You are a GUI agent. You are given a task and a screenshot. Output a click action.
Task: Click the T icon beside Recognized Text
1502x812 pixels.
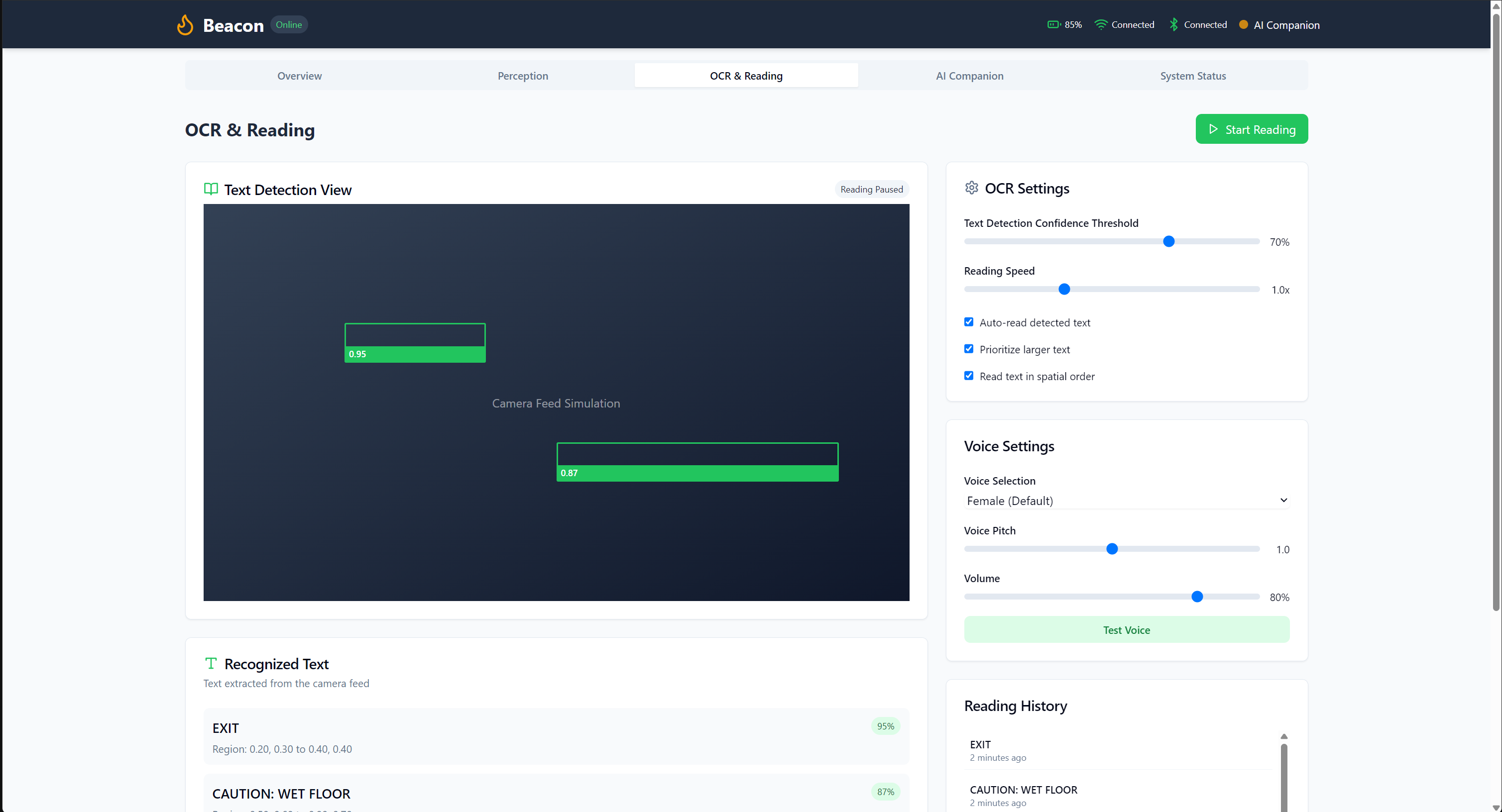point(211,663)
